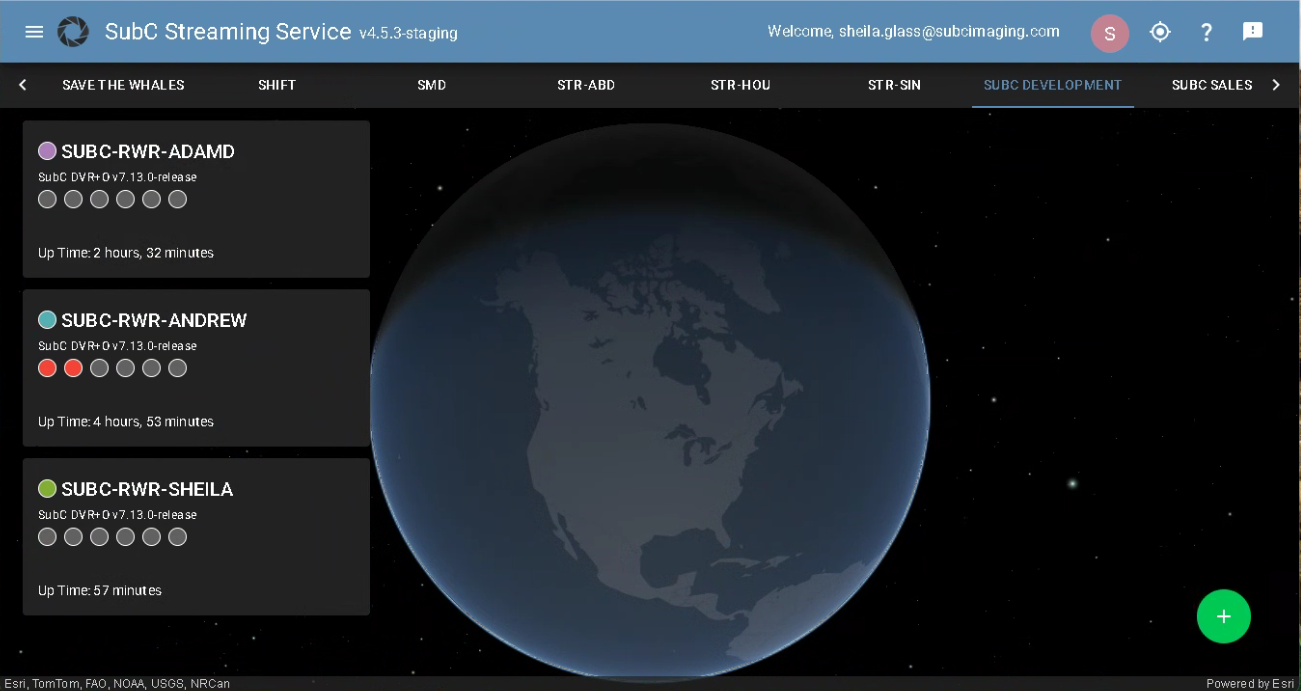Click the recenter location target icon

coord(1160,32)
